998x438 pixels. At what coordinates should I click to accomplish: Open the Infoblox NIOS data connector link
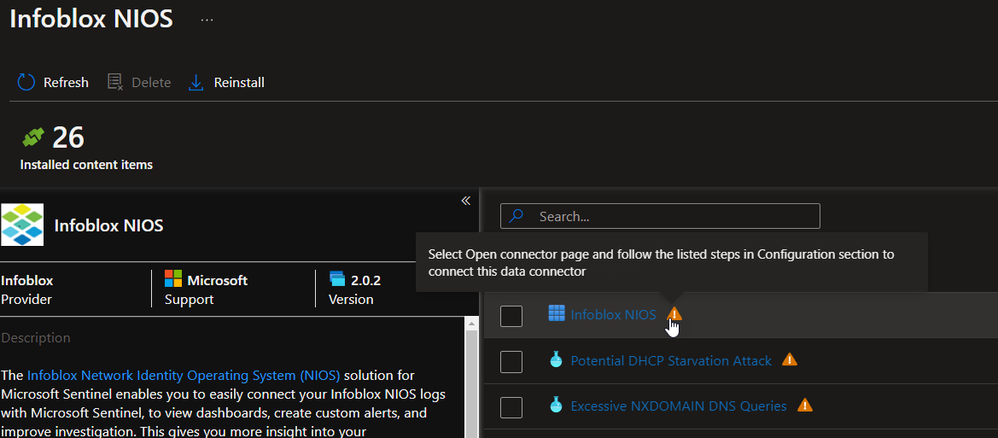point(613,314)
